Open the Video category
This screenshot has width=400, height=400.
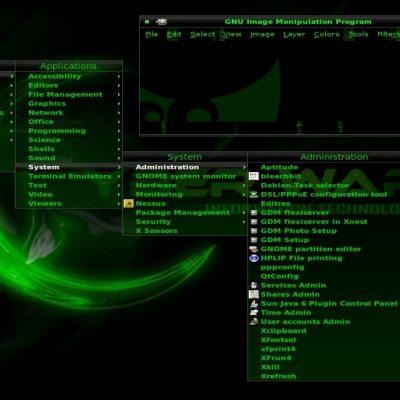[x=69, y=194]
